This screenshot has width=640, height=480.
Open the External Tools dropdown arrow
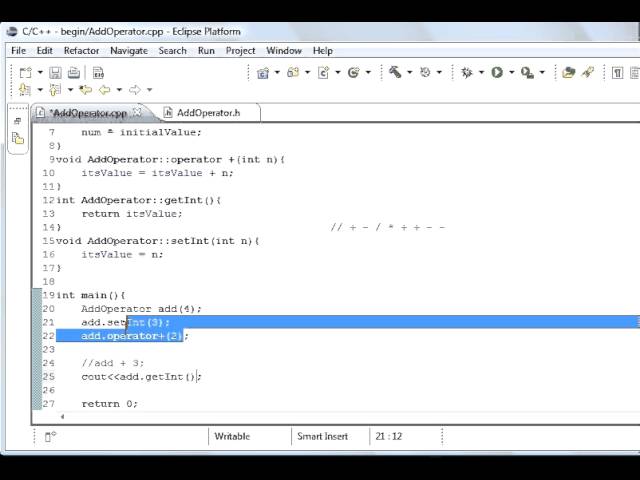542,72
